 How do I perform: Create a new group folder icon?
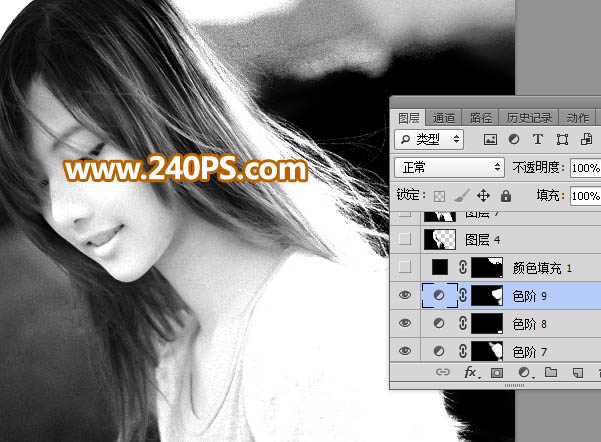click(x=551, y=372)
